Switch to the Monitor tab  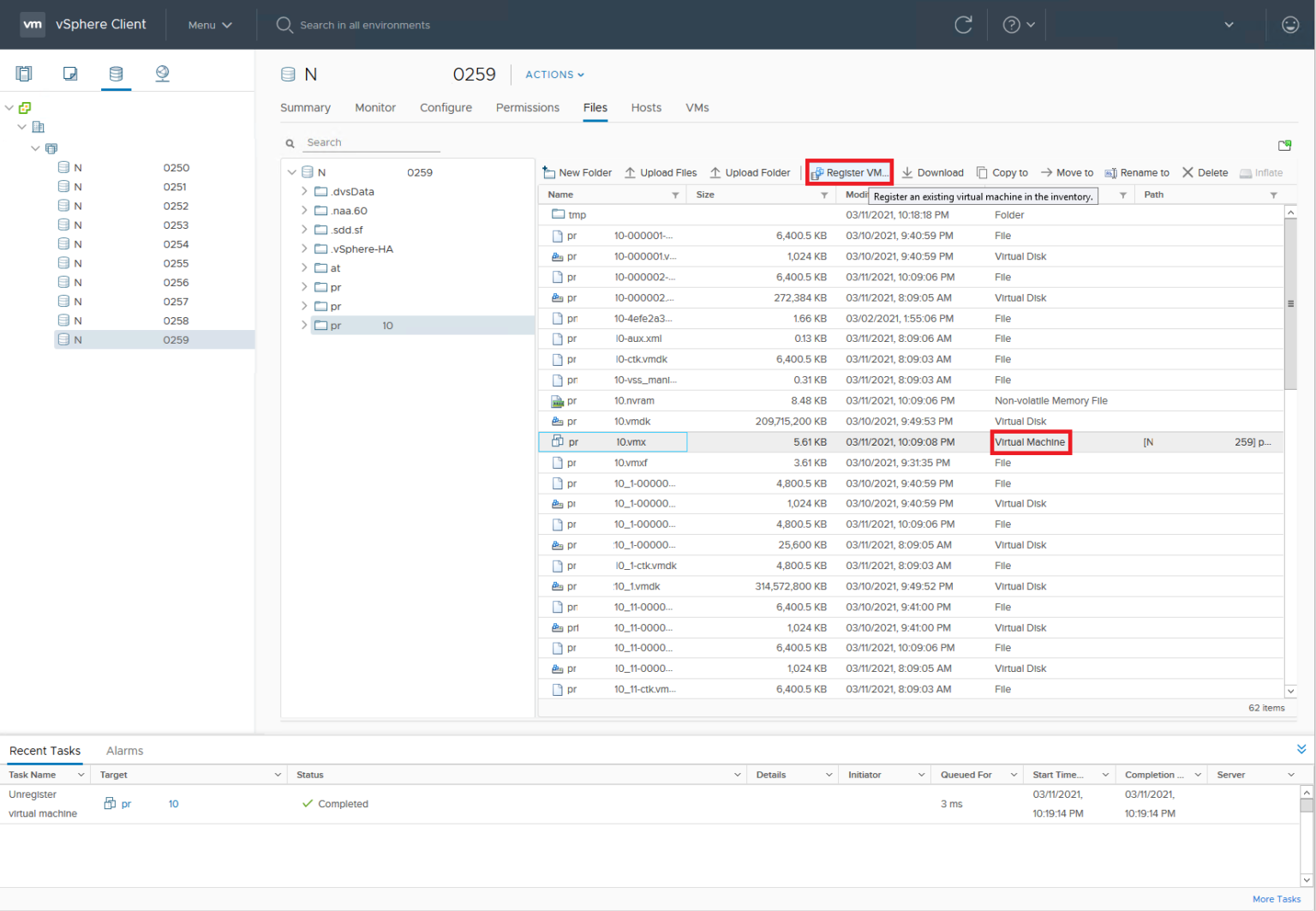[375, 108]
